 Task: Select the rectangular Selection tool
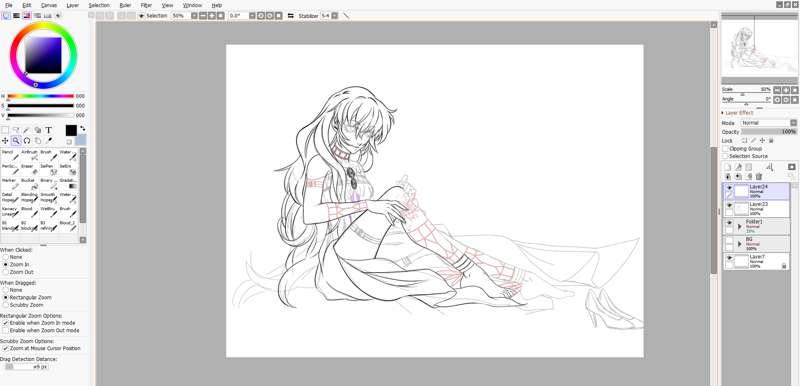[x=5, y=131]
